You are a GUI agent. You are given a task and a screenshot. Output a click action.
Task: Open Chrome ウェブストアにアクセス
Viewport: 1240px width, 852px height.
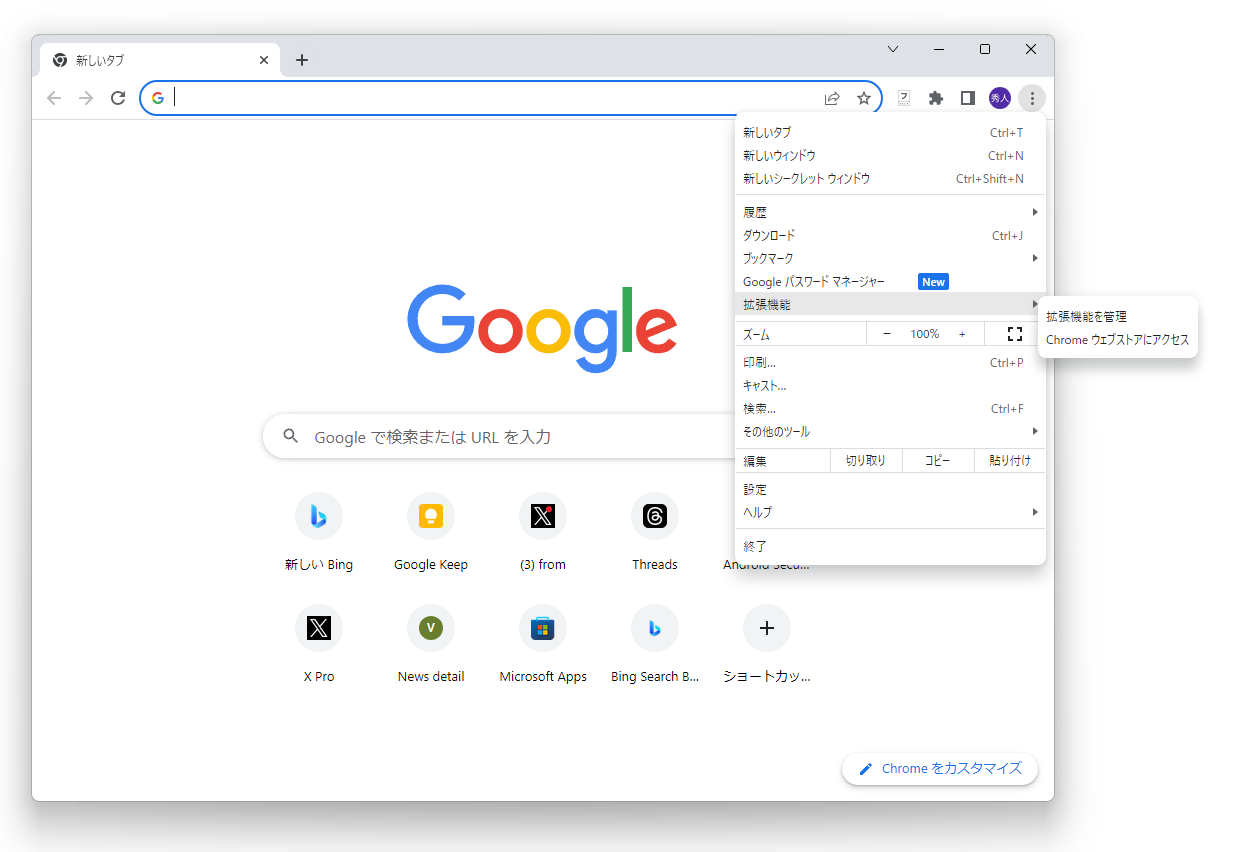(1117, 339)
